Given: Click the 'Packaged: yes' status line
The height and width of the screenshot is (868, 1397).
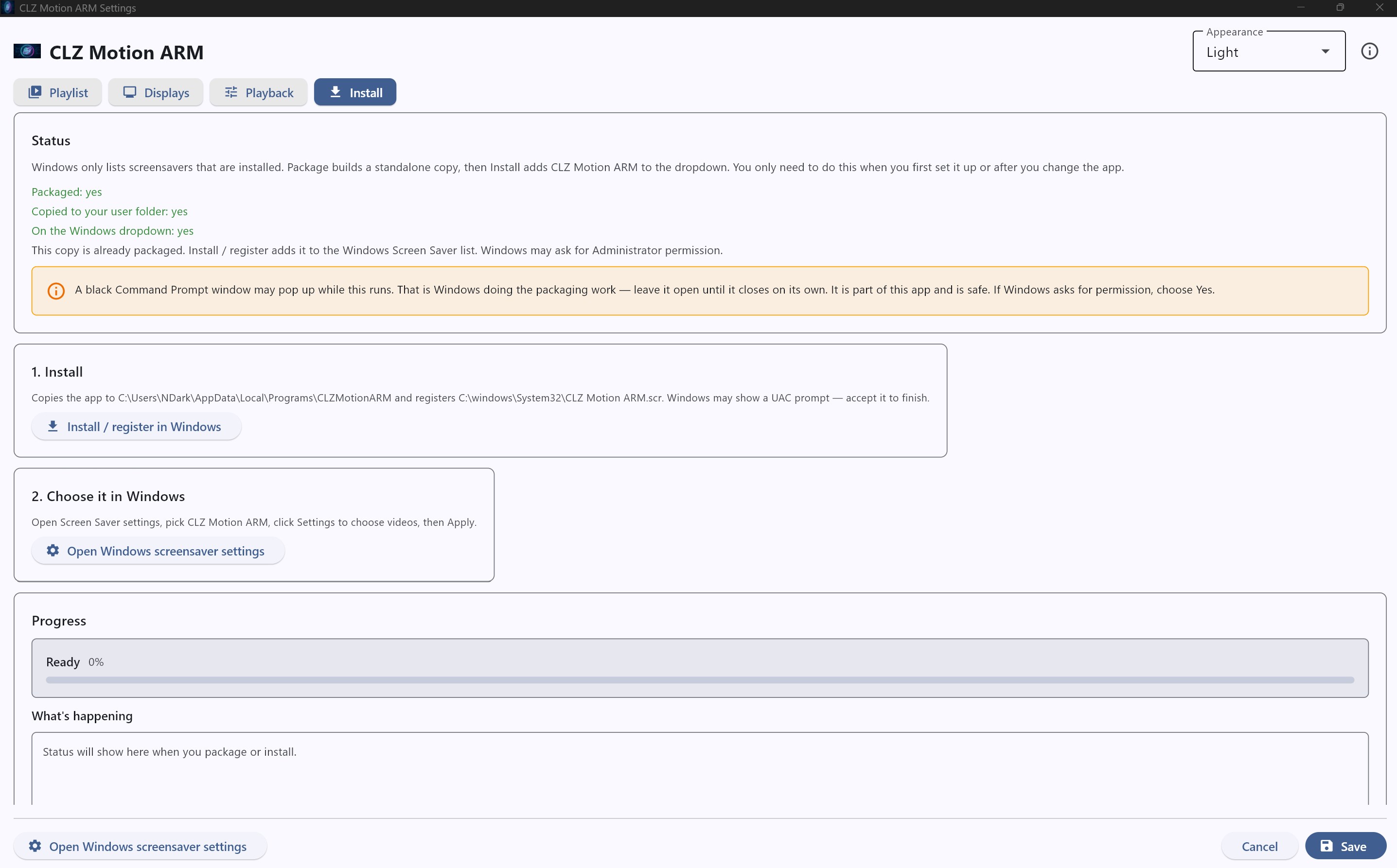Looking at the screenshot, I should (x=67, y=192).
